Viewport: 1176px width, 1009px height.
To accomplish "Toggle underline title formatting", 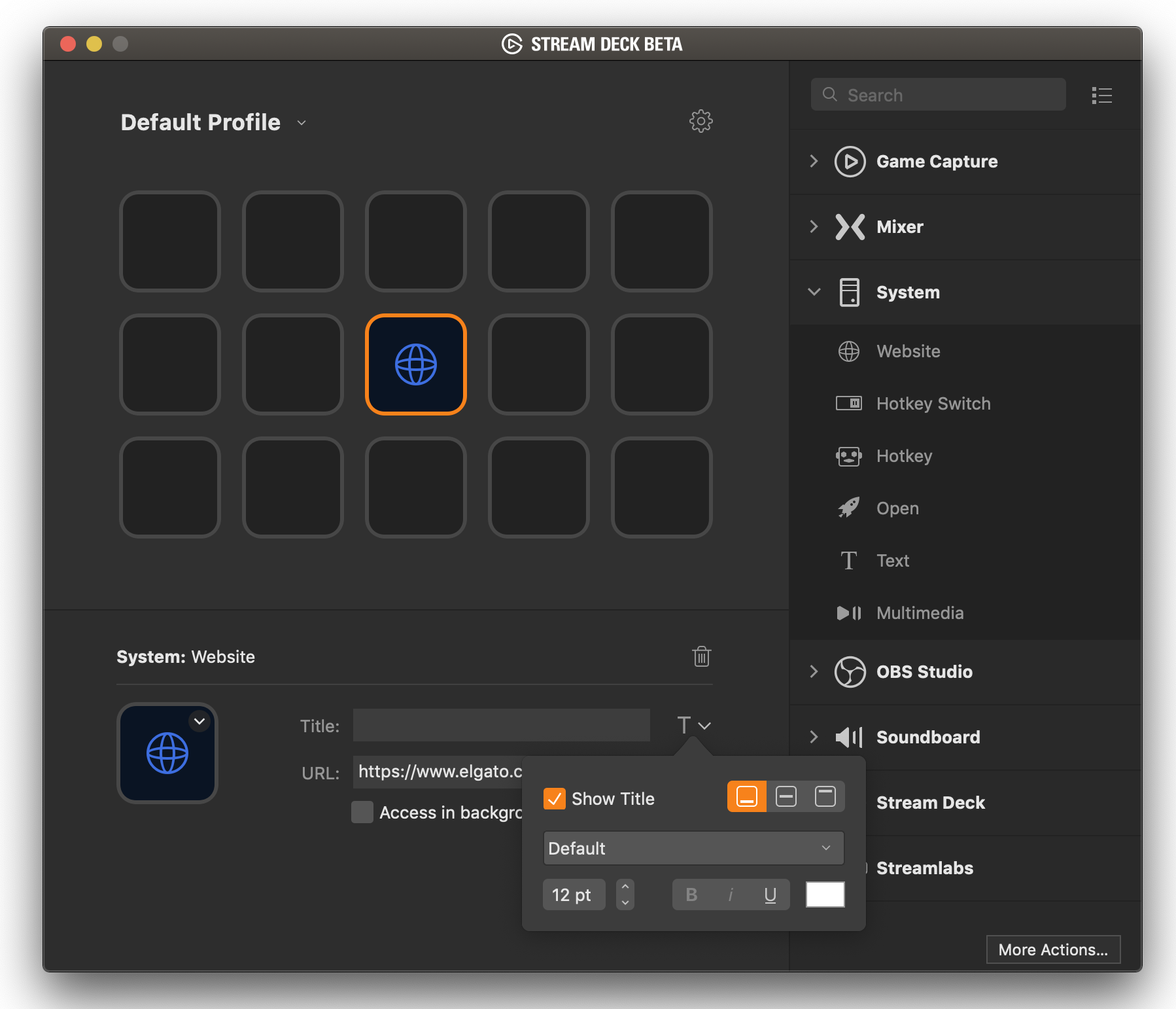I will click(770, 895).
